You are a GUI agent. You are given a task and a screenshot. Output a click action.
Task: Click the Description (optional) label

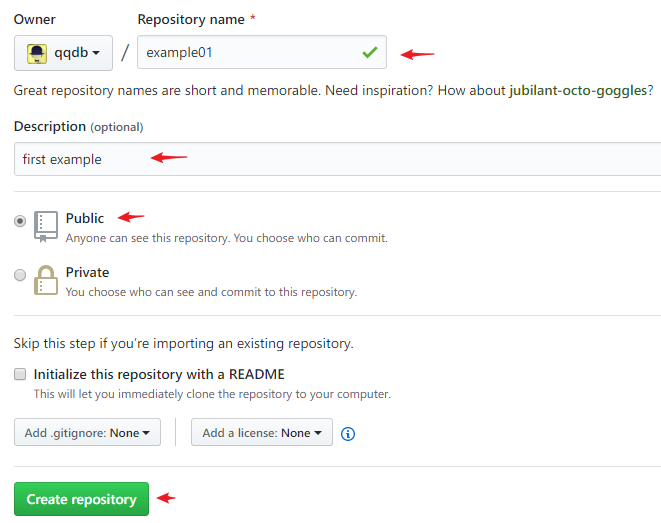pyautogui.click(x=78, y=126)
